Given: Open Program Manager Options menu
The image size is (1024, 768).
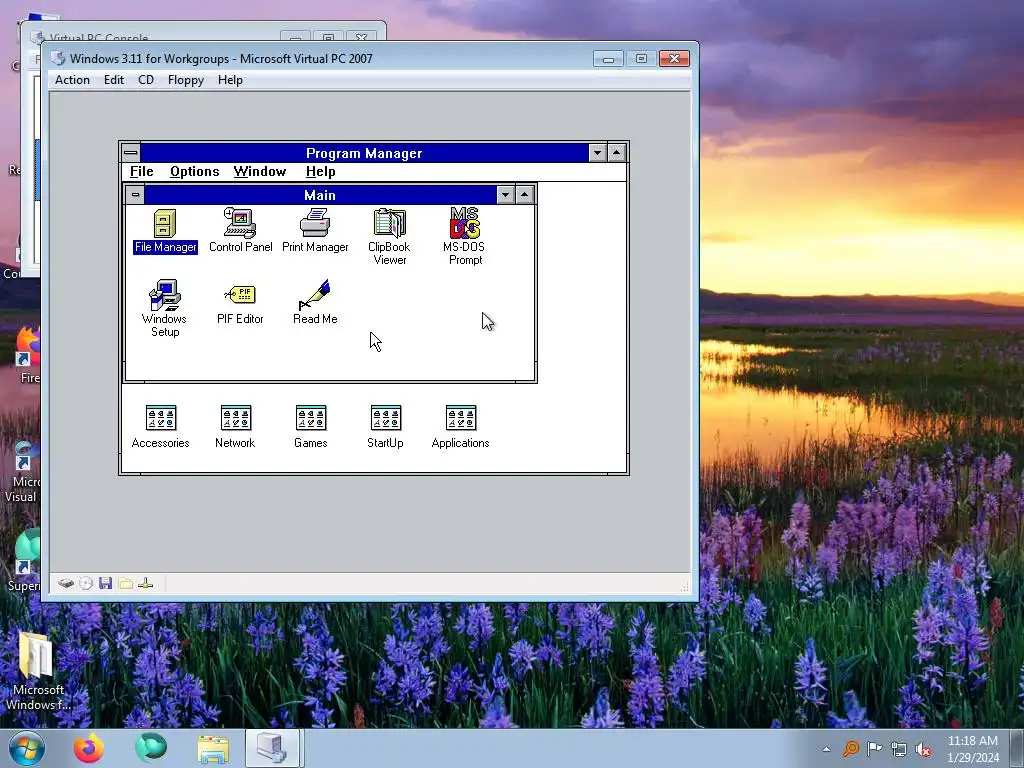Looking at the screenshot, I should pos(195,172).
